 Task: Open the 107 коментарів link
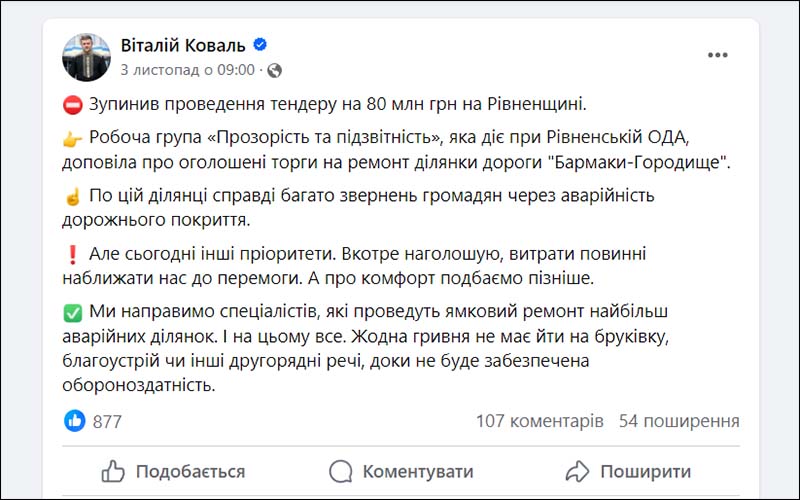coord(540,421)
